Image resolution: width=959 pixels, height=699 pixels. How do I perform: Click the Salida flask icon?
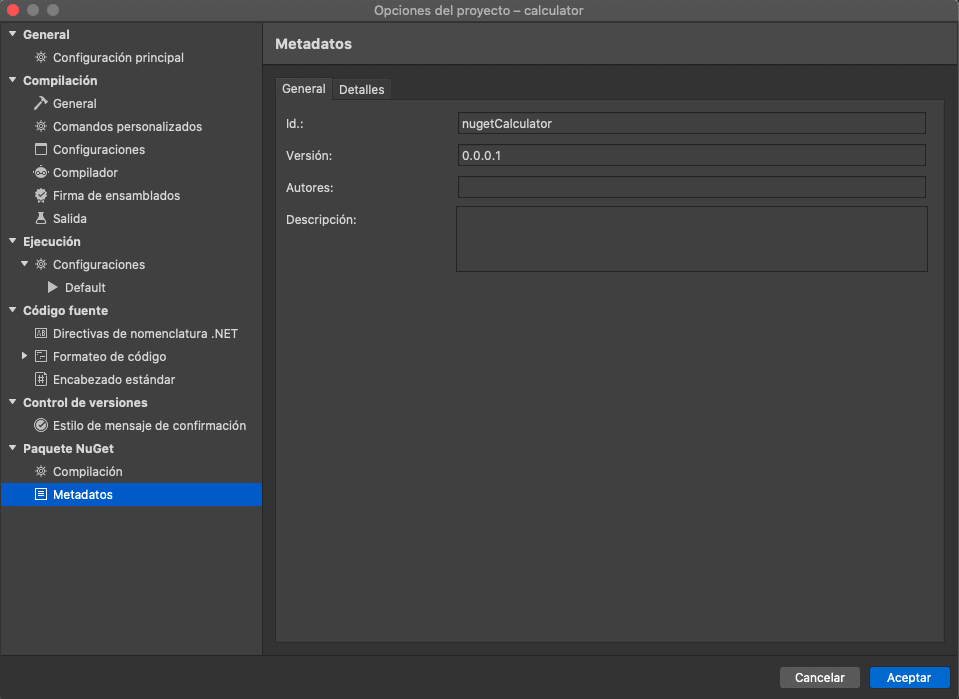41,219
